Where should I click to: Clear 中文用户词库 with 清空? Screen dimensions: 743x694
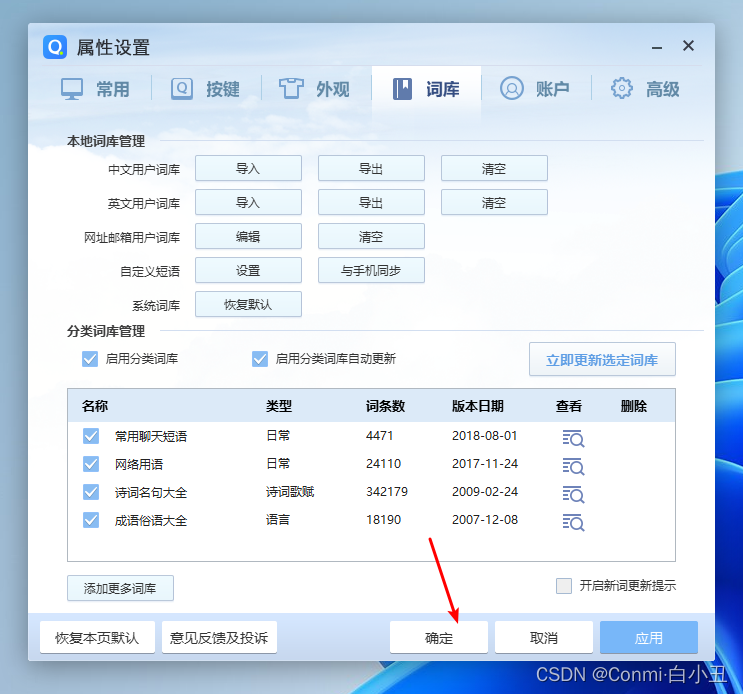pyautogui.click(x=494, y=168)
